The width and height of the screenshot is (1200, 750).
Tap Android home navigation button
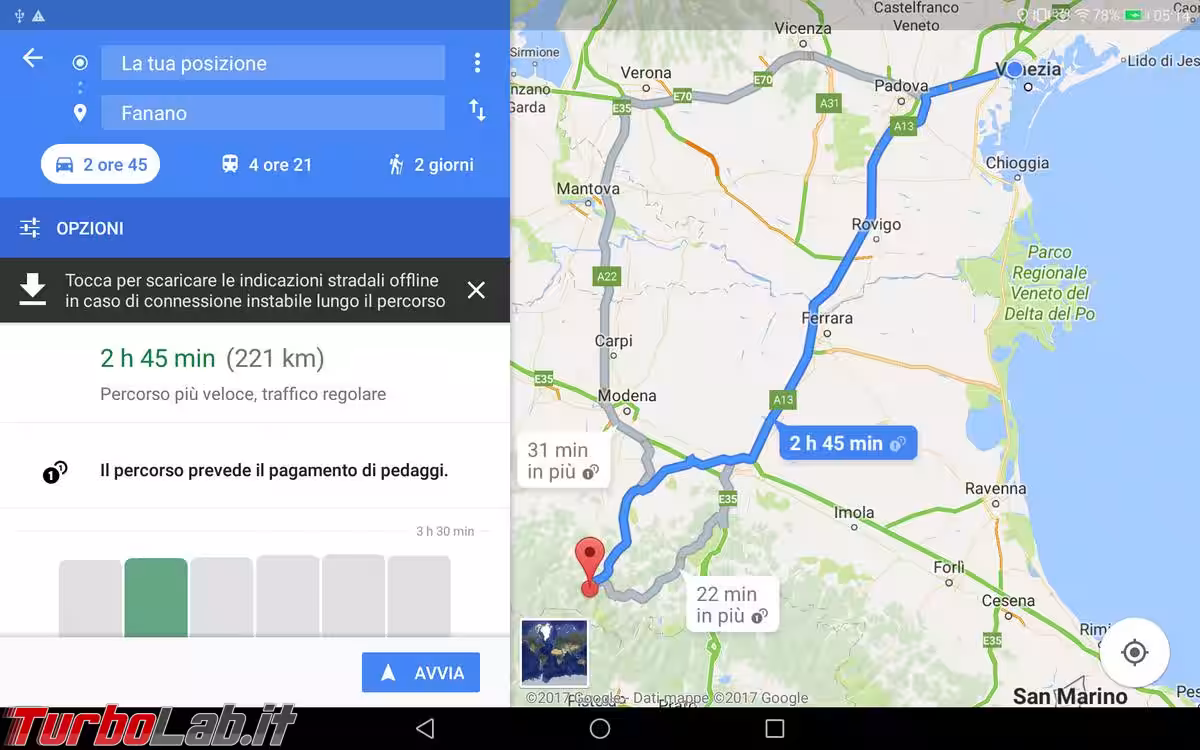click(x=600, y=728)
